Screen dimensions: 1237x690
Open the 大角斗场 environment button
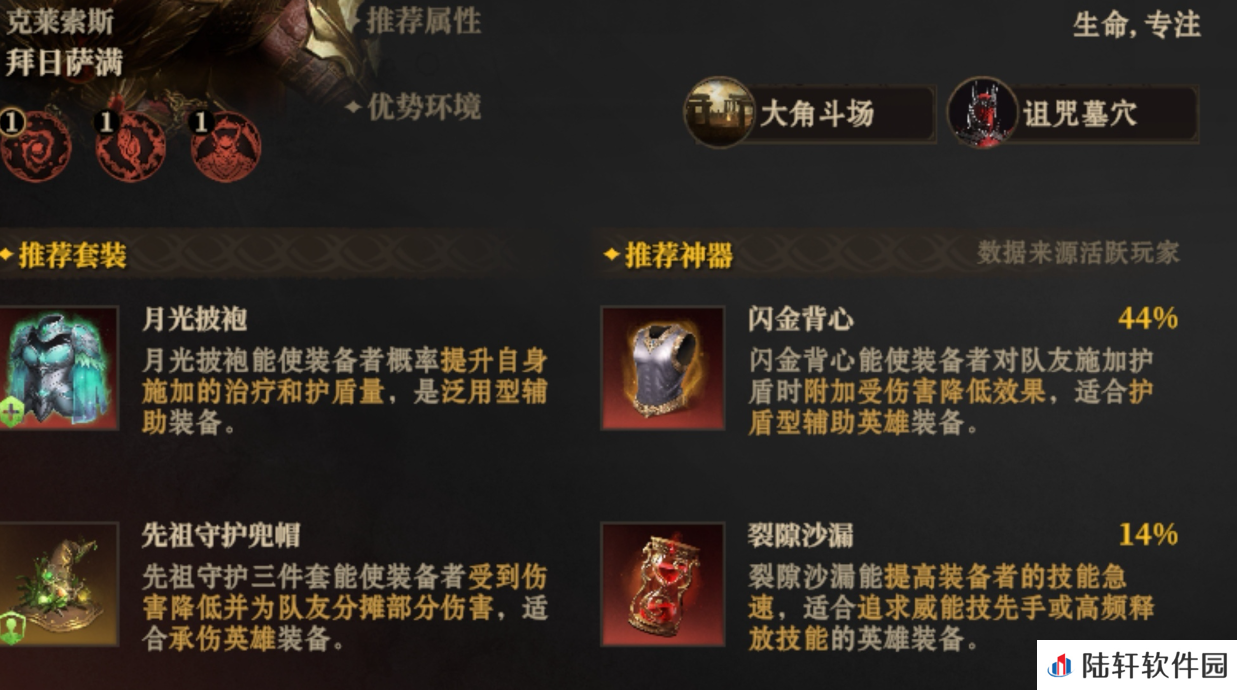pyautogui.click(x=810, y=113)
